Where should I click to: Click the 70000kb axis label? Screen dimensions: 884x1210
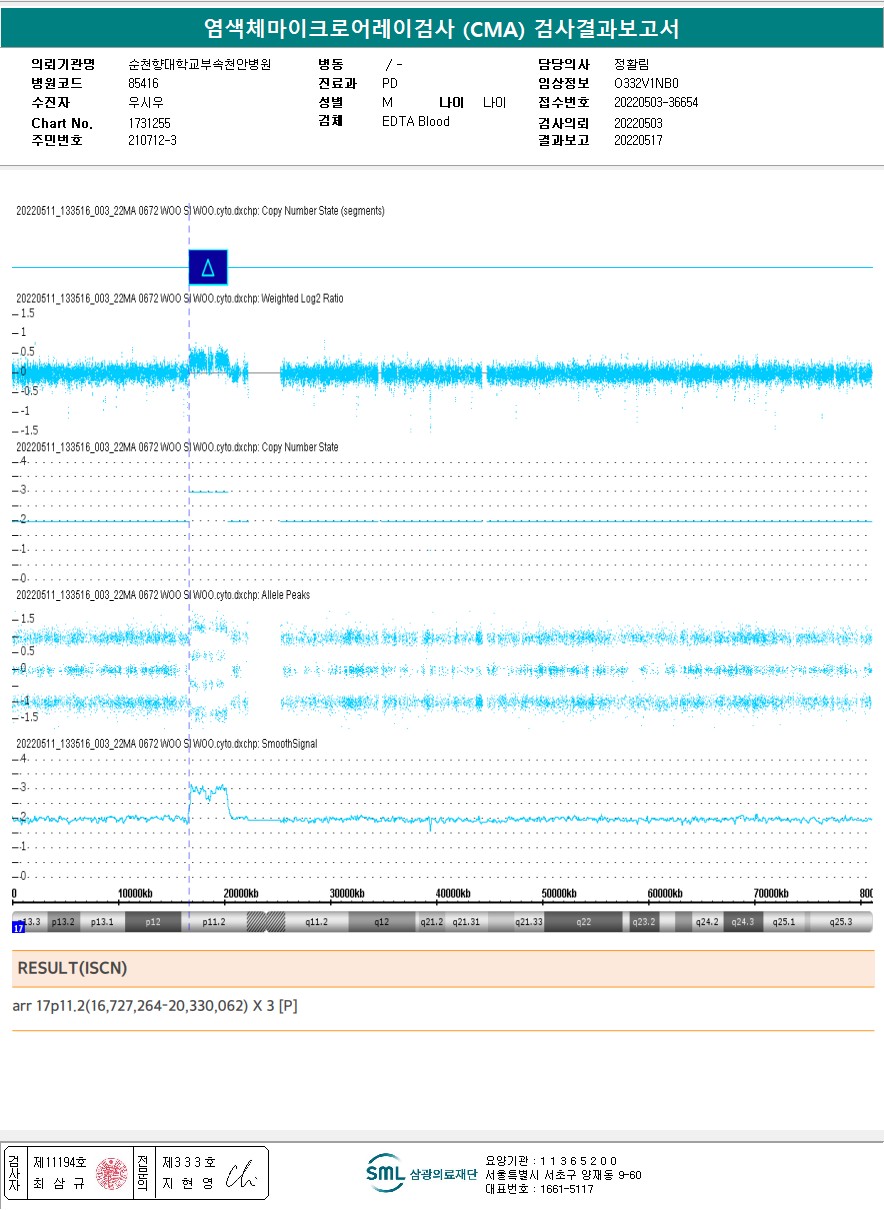[x=772, y=893]
